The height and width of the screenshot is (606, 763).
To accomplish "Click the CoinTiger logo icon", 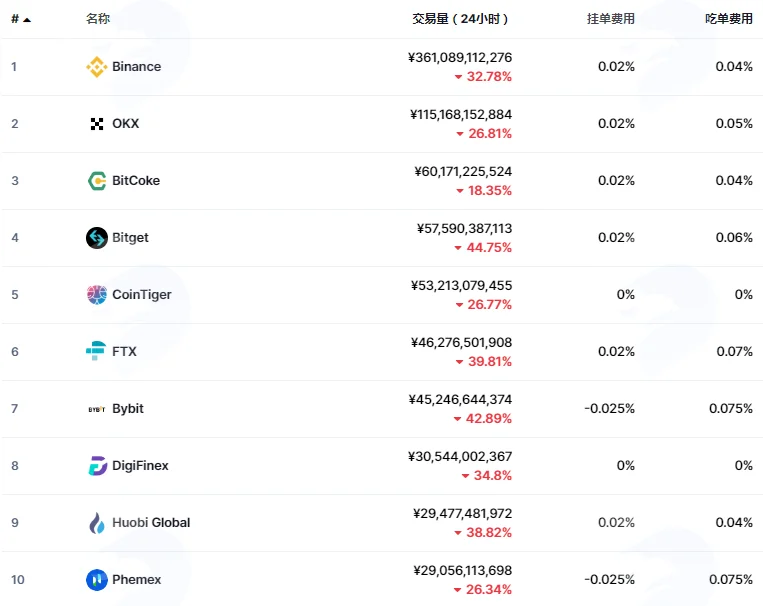I will click(x=97, y=294).
